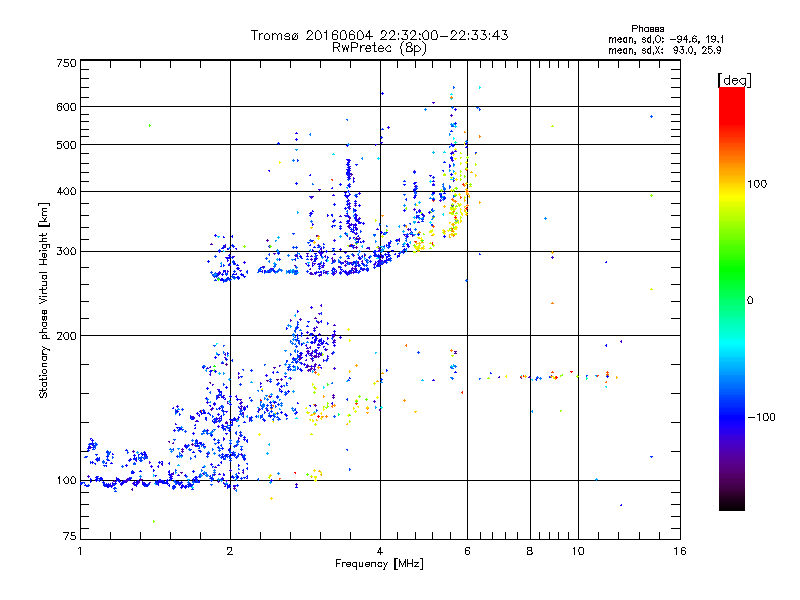Click x-axis tick label "8"

pyautogui.click(x=530, y=551)
